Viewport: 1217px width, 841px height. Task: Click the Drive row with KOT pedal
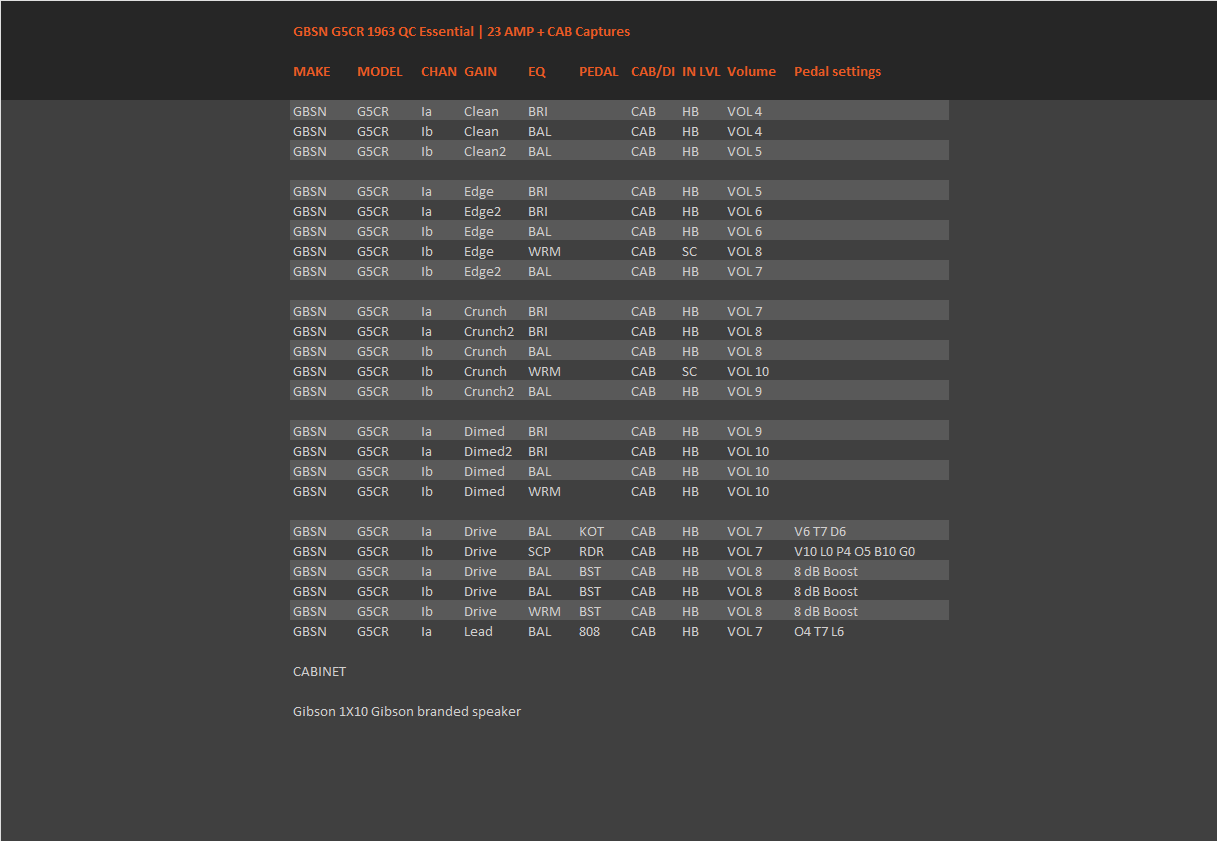619,531
